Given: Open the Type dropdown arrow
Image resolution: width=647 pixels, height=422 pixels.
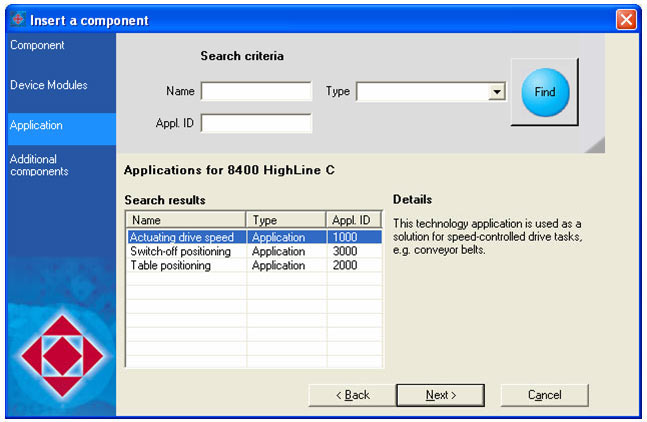Looking at the screenshot, I should (495, 92).
